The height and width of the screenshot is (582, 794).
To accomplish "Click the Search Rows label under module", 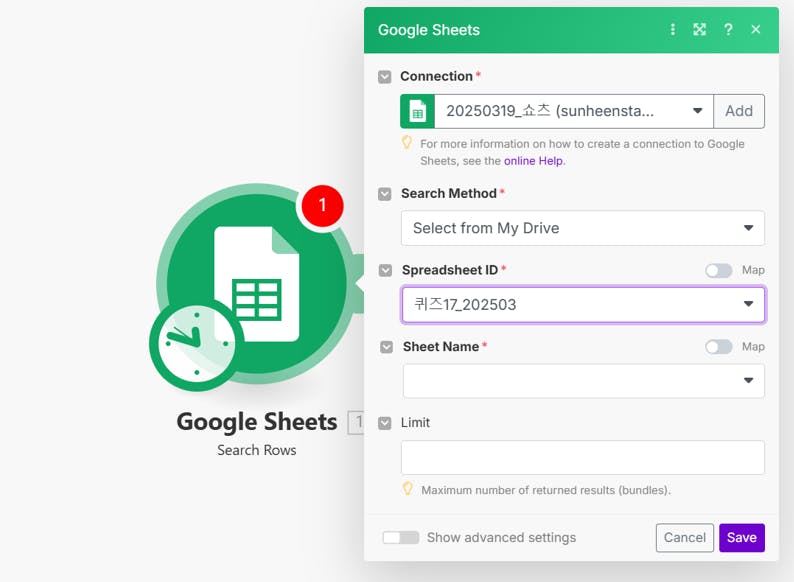I will 257,450.
